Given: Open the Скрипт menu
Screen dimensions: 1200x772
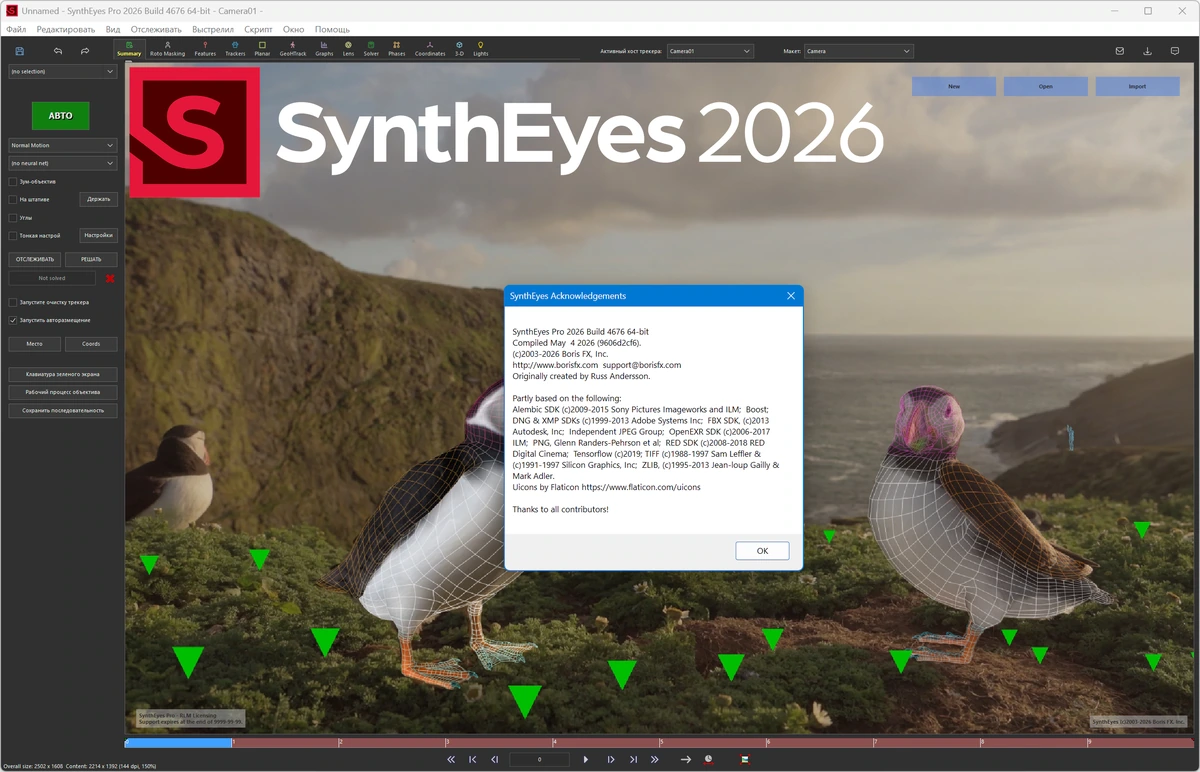Looking at the screenshot, I should pyautogui.click(x=258, y=29).
